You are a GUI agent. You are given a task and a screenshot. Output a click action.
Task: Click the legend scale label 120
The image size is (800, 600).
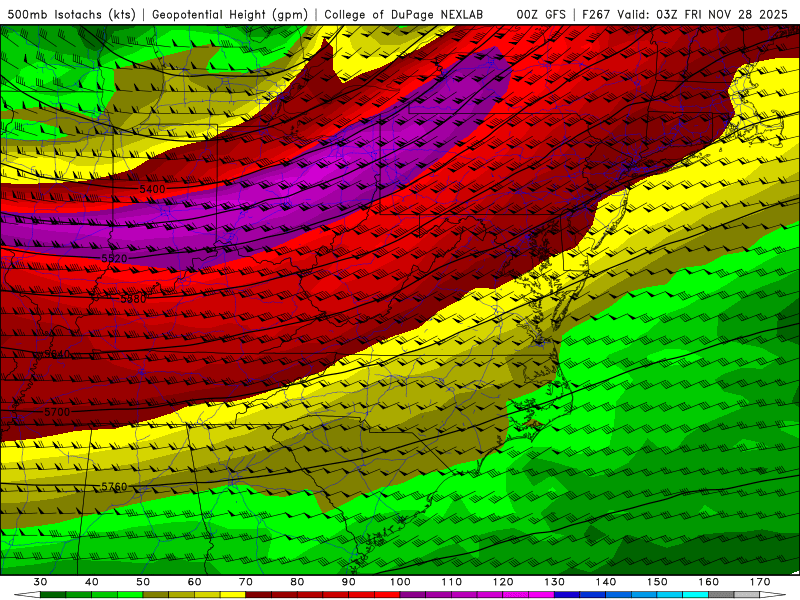click(503, 582)
